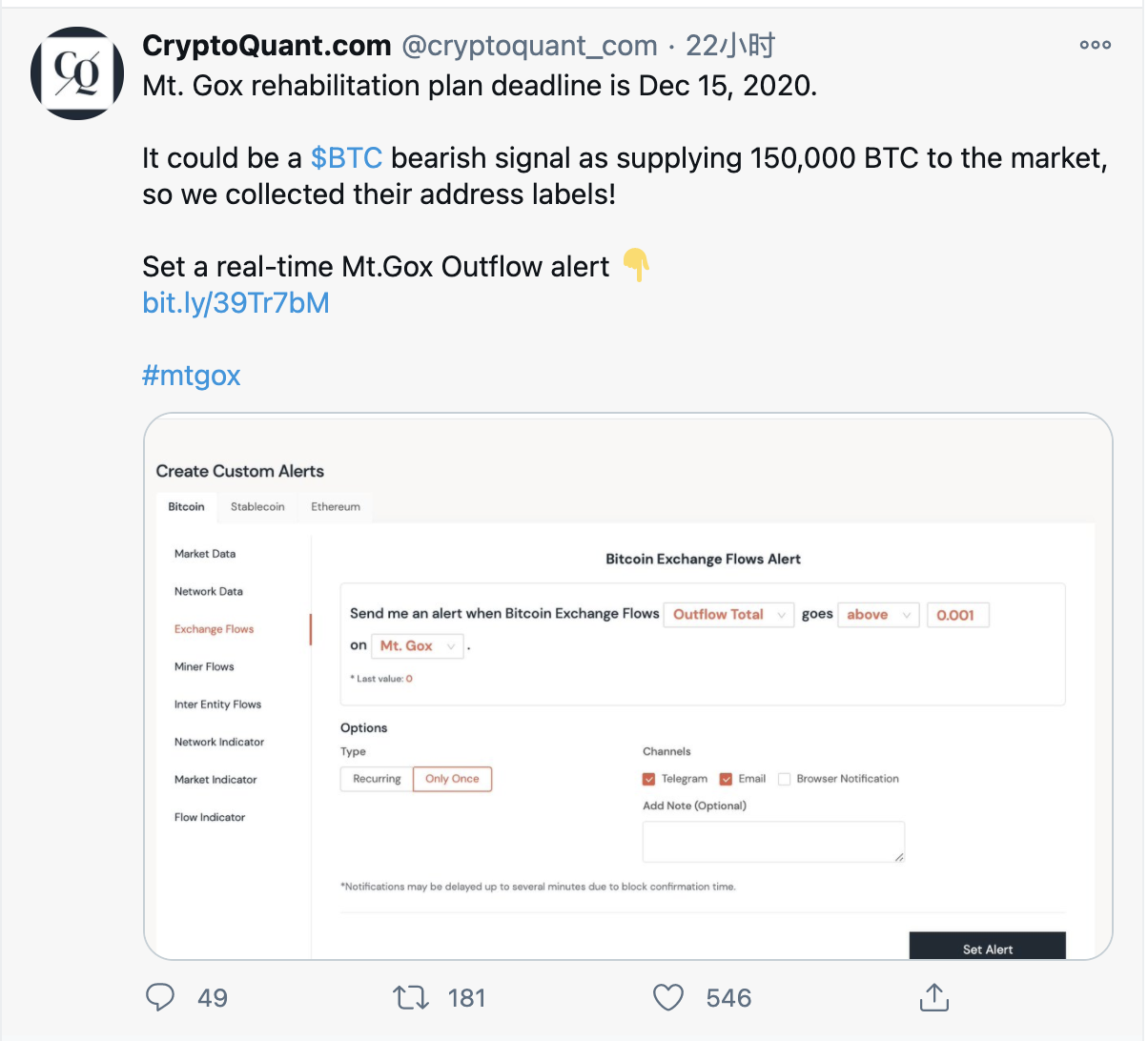Toggle the Telegram channel checkbox
This screenshot has height=1041, width=1148.
tap(649, 779)
